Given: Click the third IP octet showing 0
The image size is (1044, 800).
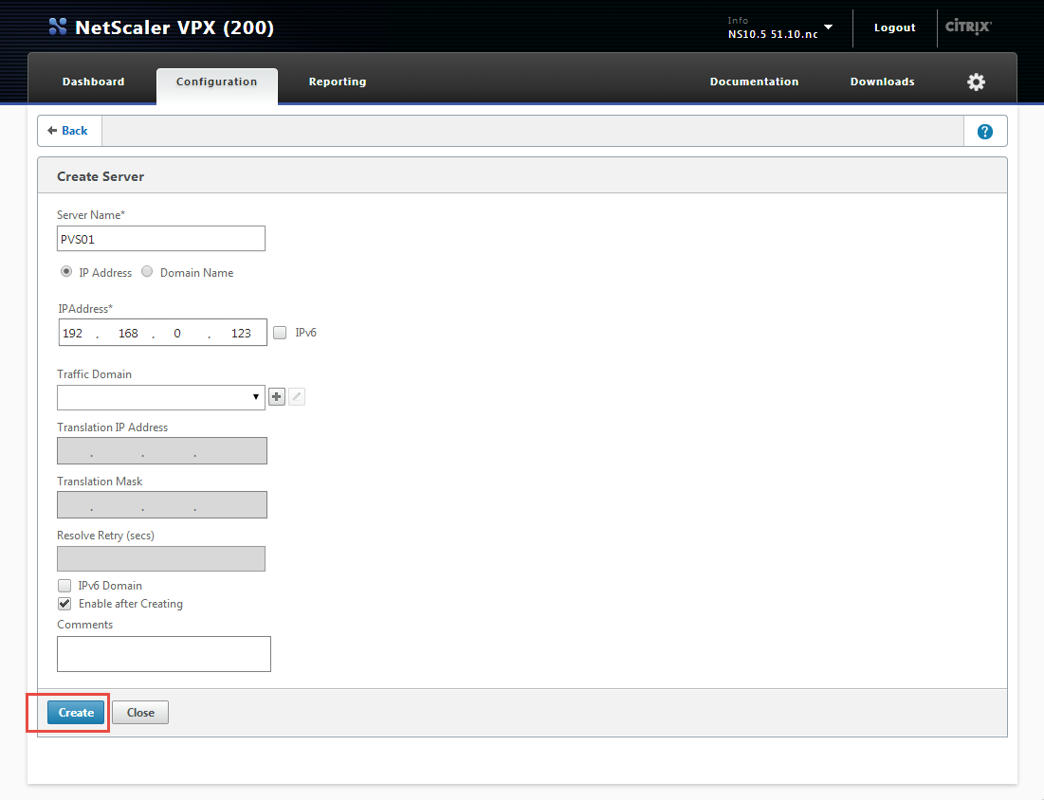Looking at the screenshot, I should click(x=177, y=333).
